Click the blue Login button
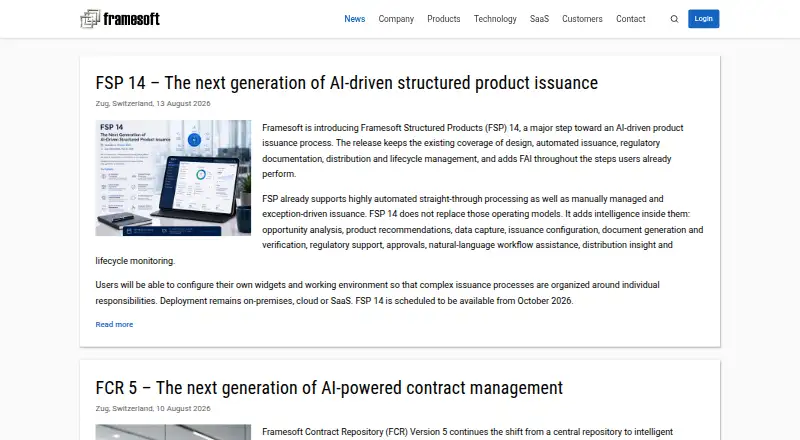Image resolution: width=800 pixels, height=440 pixels. 703,19
